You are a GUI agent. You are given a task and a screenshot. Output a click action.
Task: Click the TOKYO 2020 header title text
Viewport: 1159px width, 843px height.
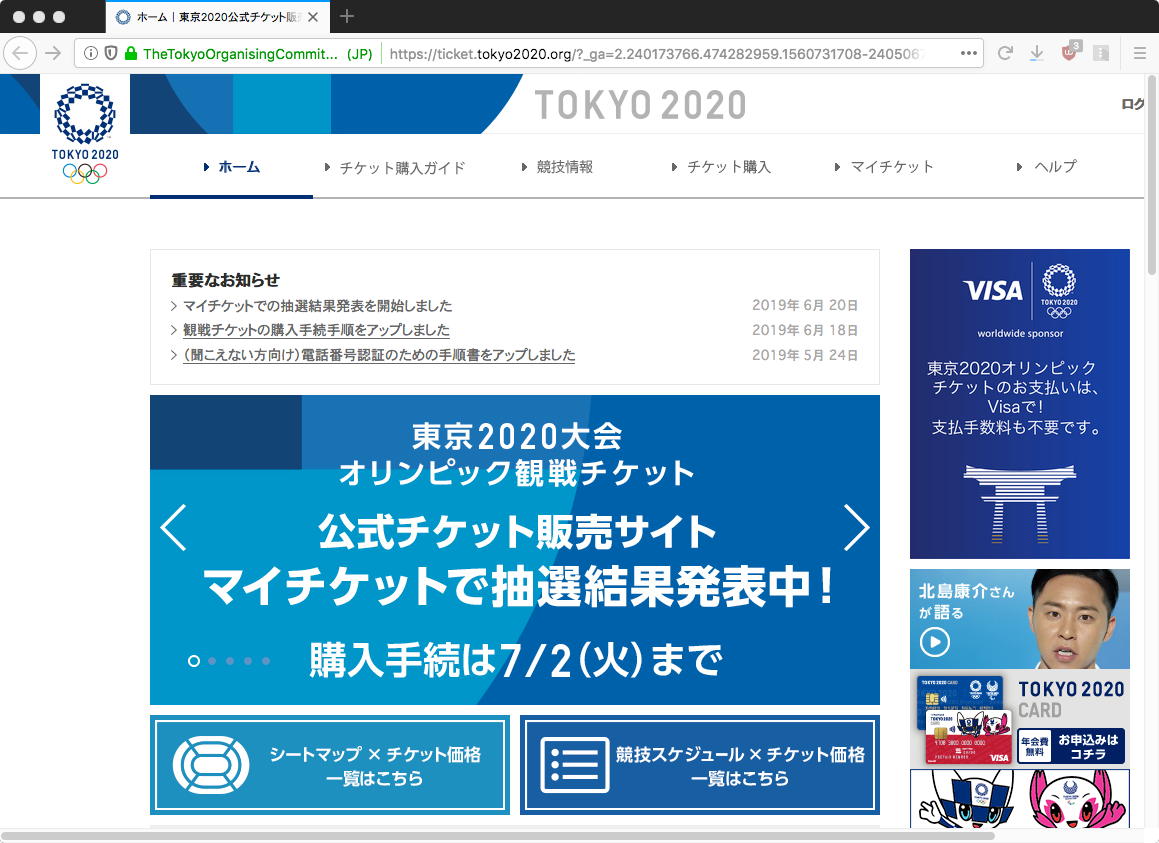(641, 105)
